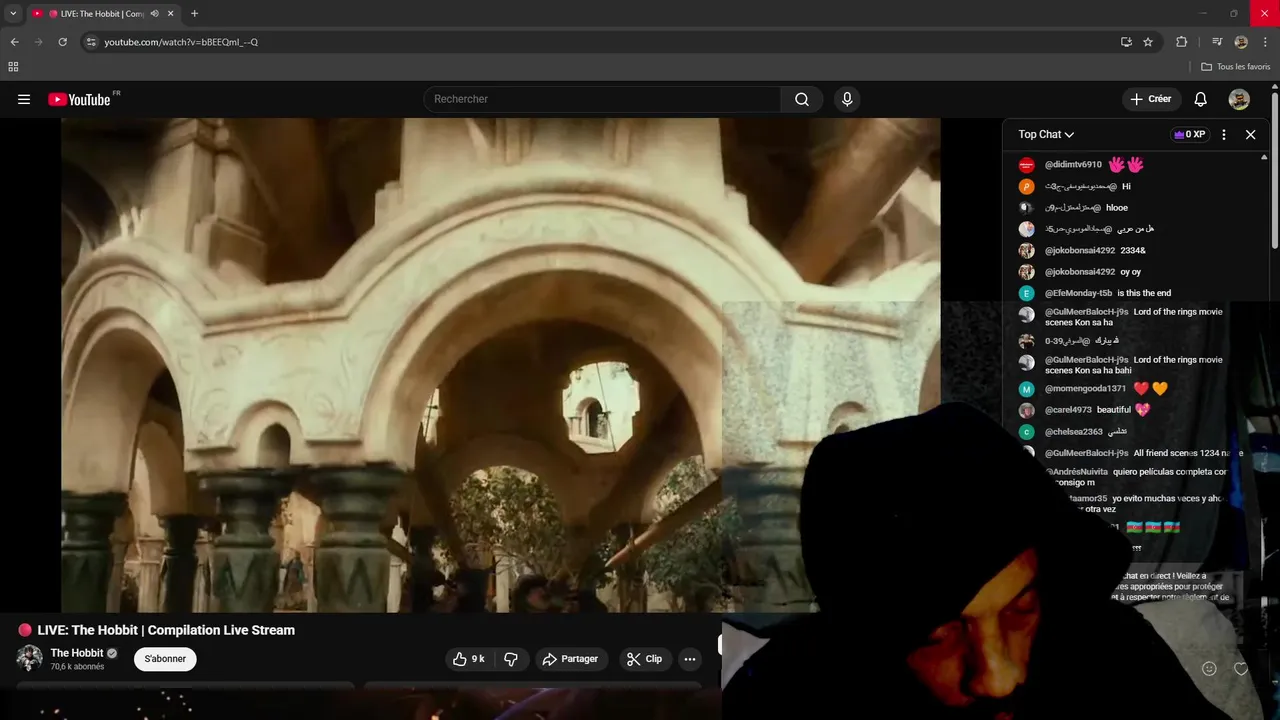
Task: Start voice search with the microphone
Action: pos(847,99)
